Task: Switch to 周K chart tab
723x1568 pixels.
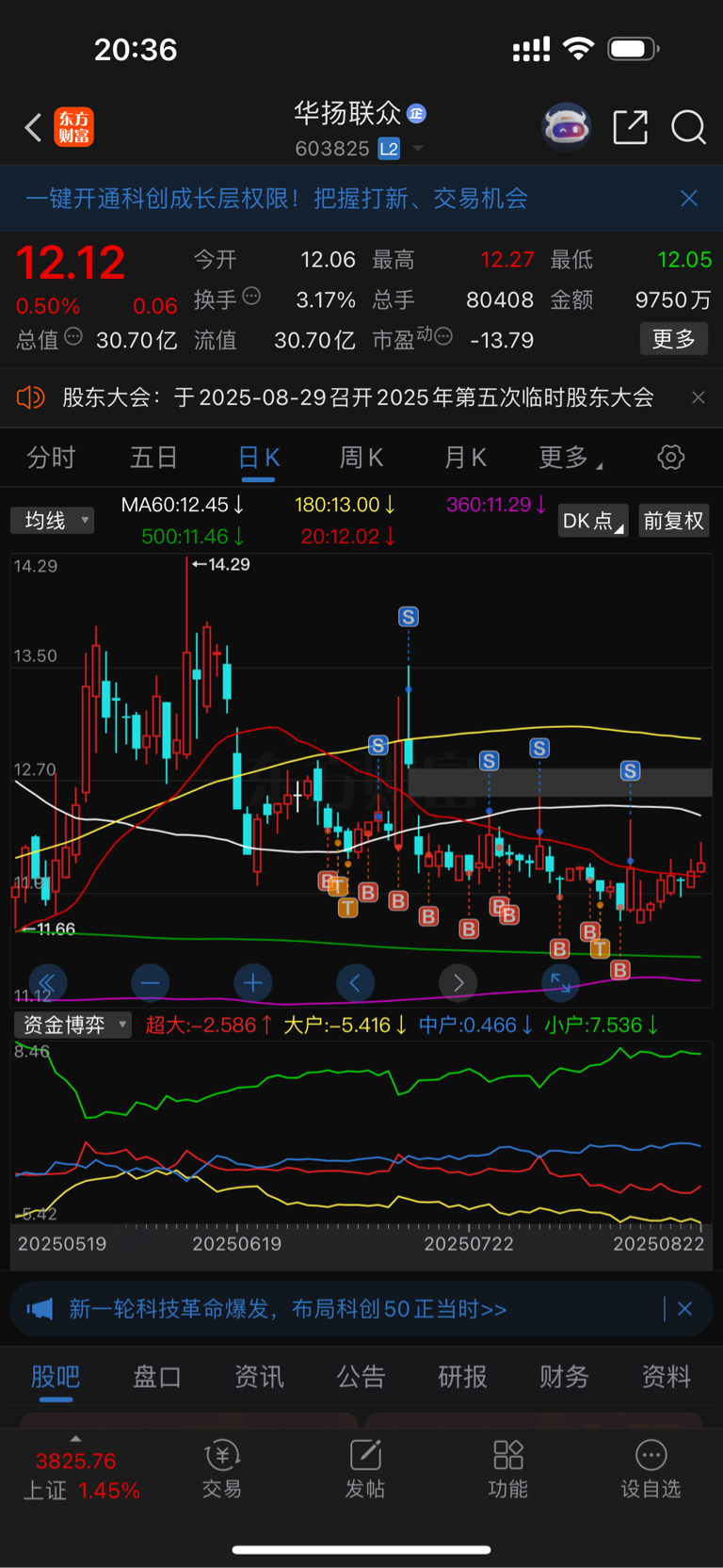Action: point(361,458)
